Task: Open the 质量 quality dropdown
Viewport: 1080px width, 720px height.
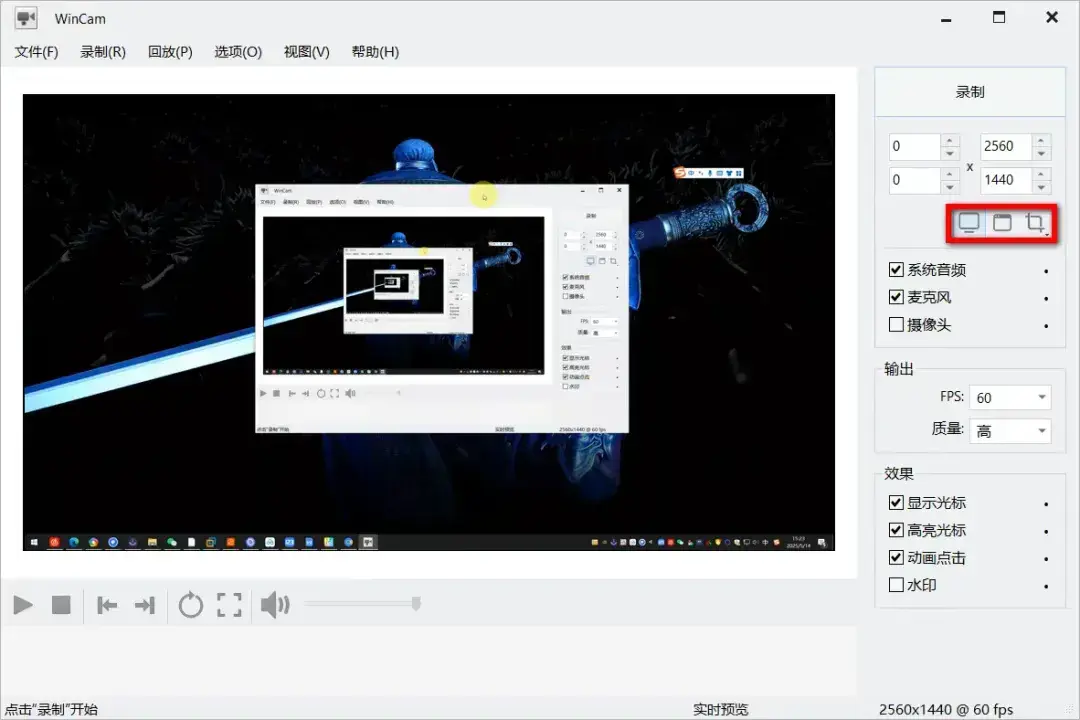Action: tap(1010, 430)
